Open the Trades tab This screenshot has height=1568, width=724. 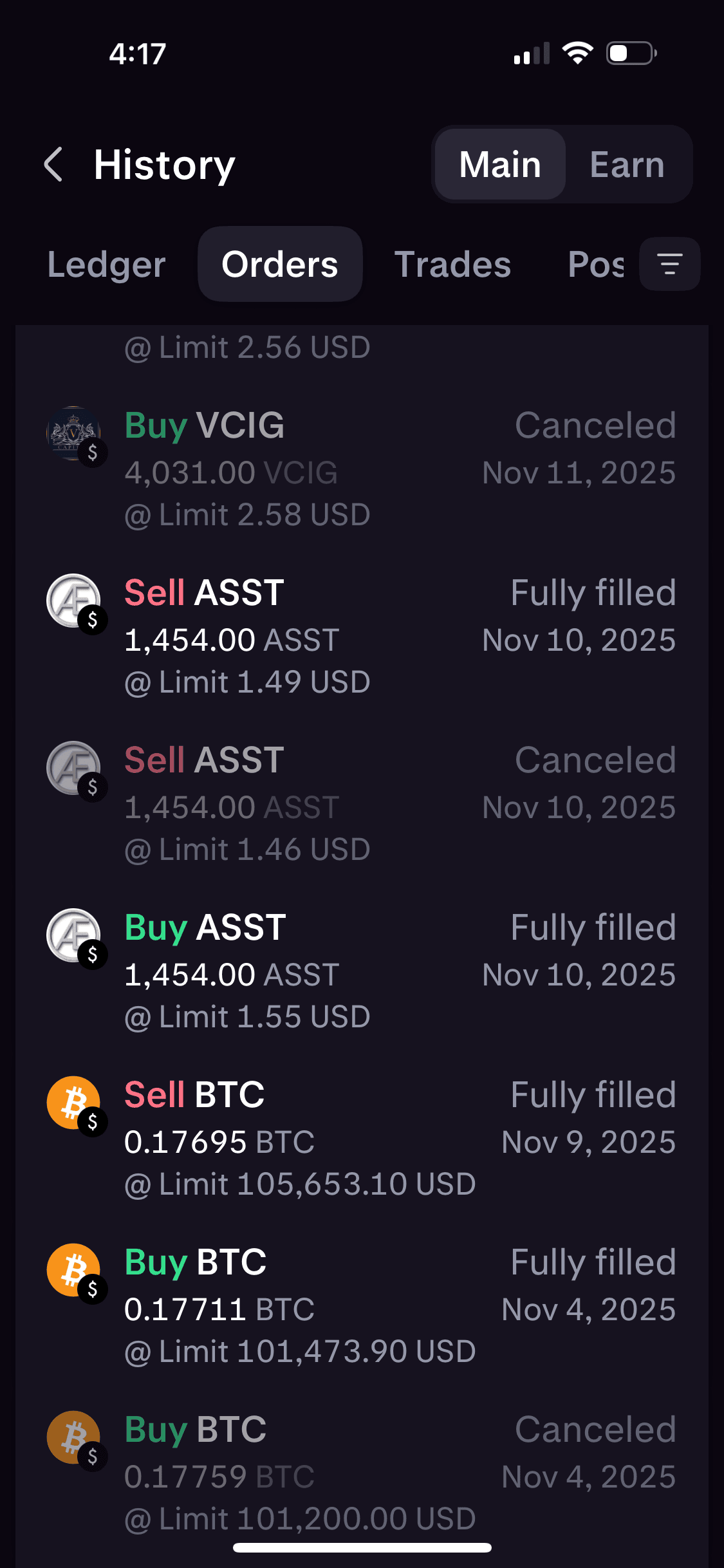[x=452, y=265]
